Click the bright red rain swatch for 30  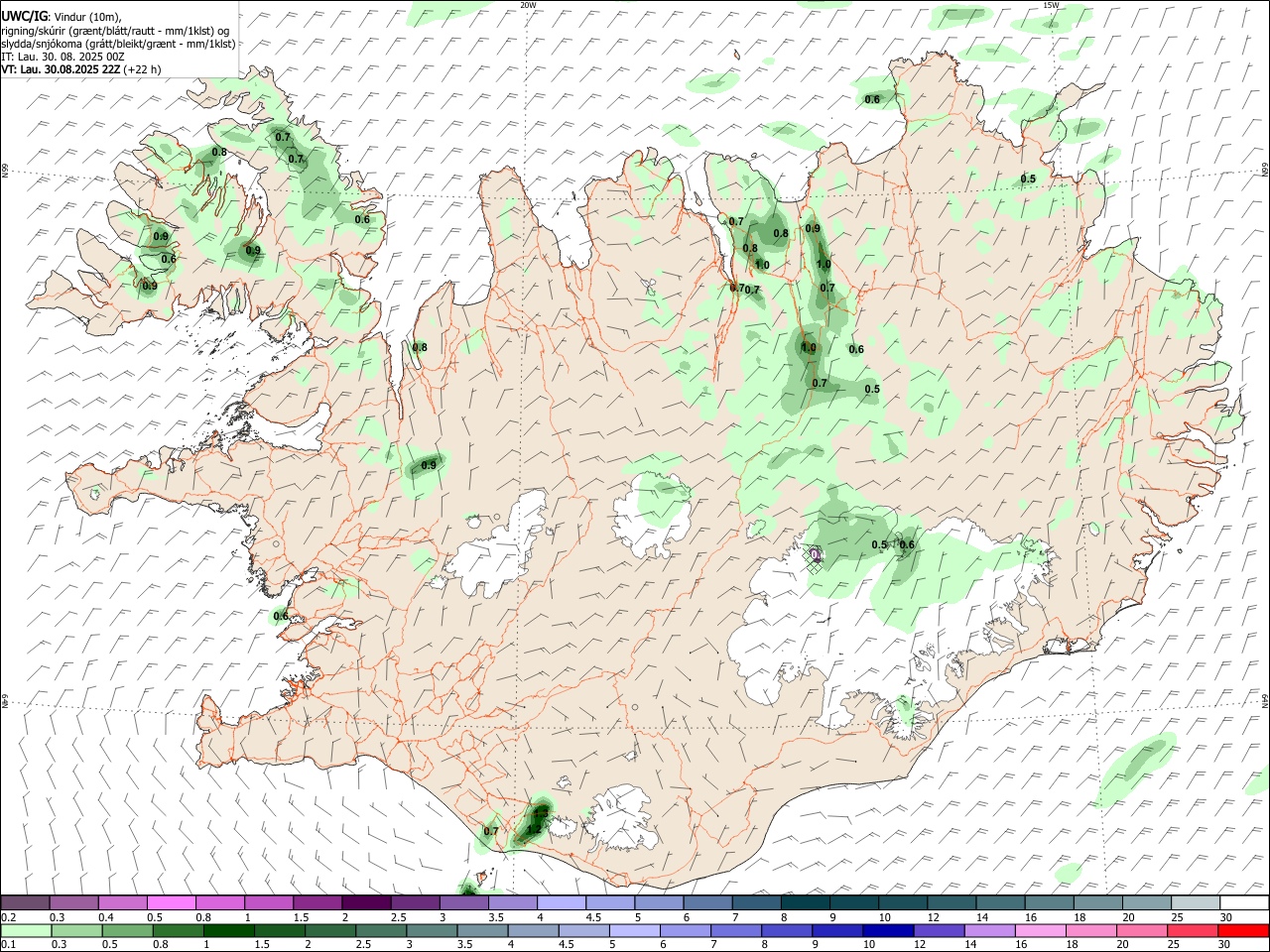click(1243, 930)
